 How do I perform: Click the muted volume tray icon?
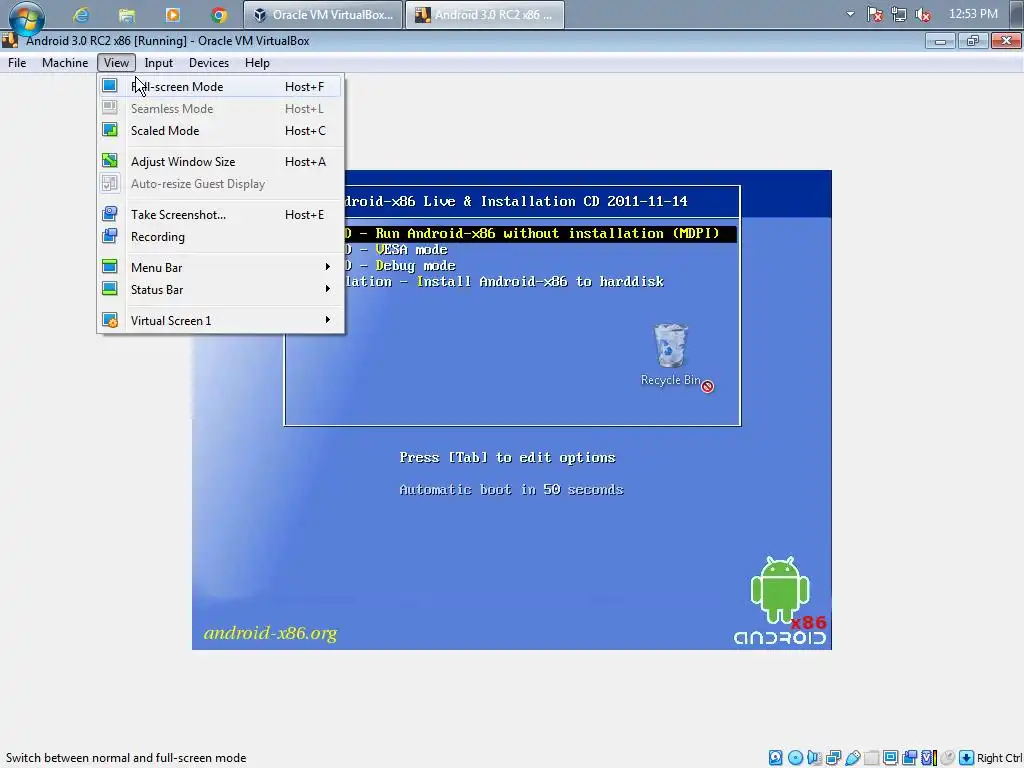923,14
